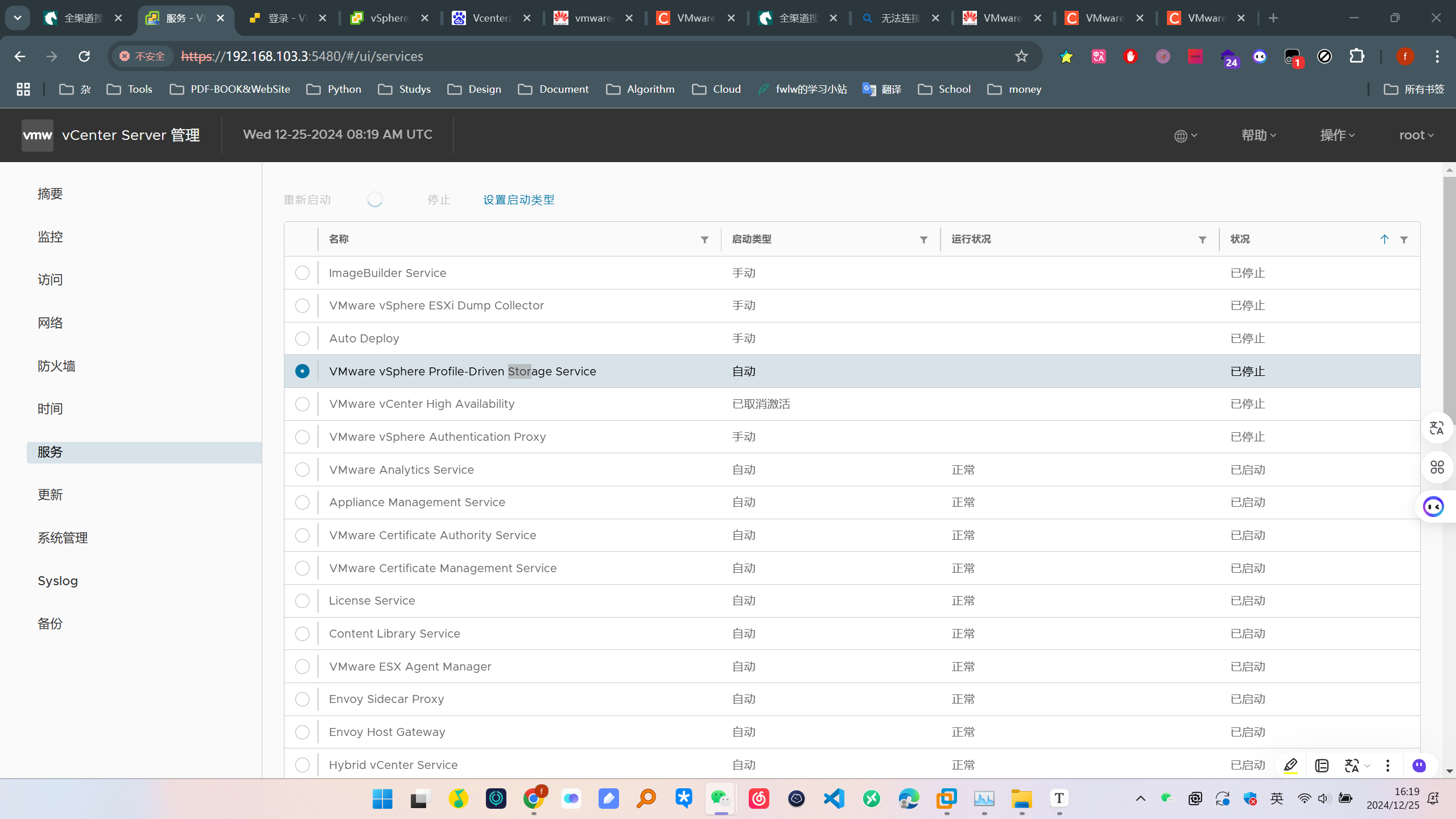Go back using the browser back arrow
This screenshot has height=819, width=1456.
(x=20, y=56)
